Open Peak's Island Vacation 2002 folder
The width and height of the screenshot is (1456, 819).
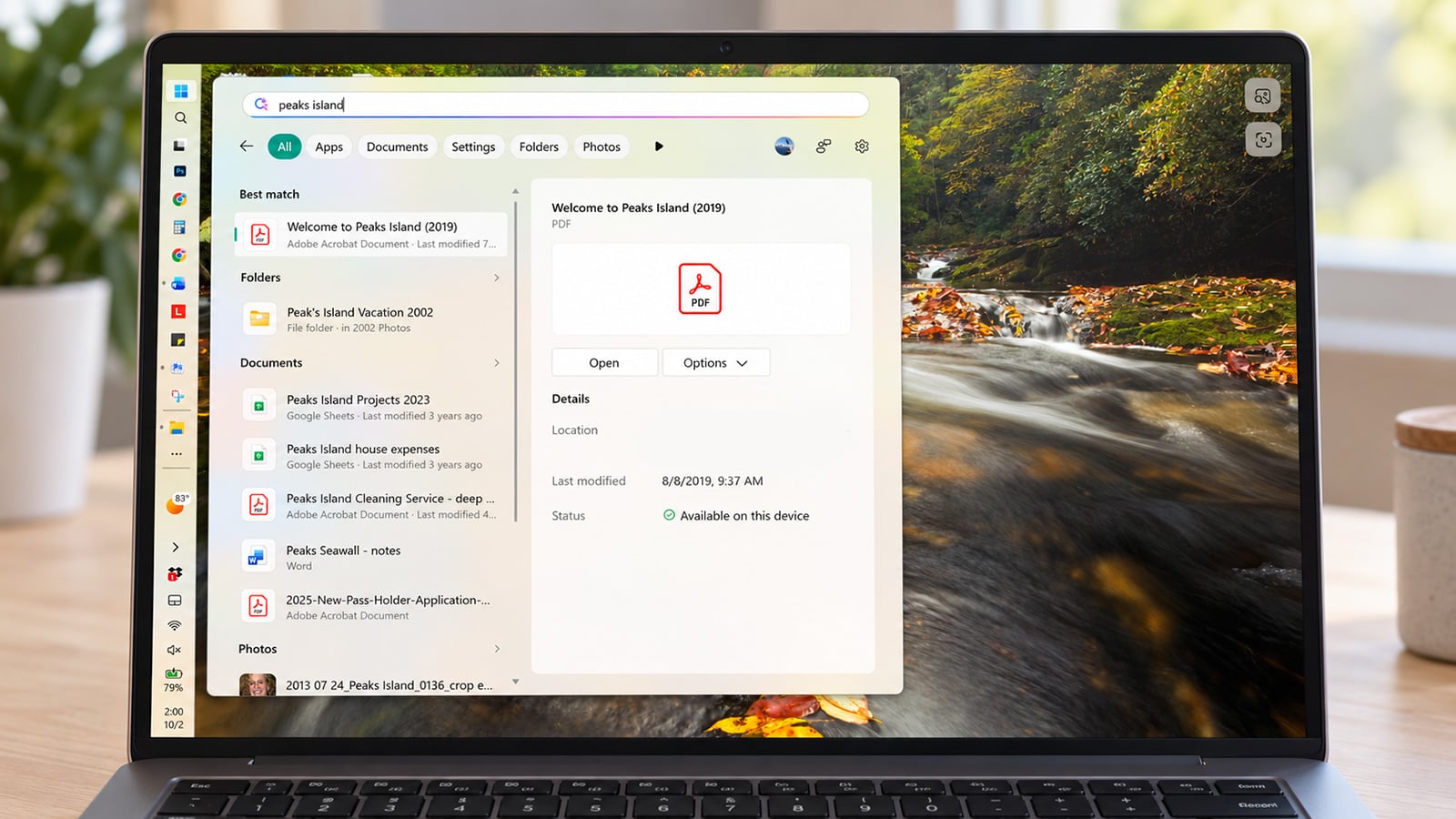pyautogui.click(x=371, y=319)
